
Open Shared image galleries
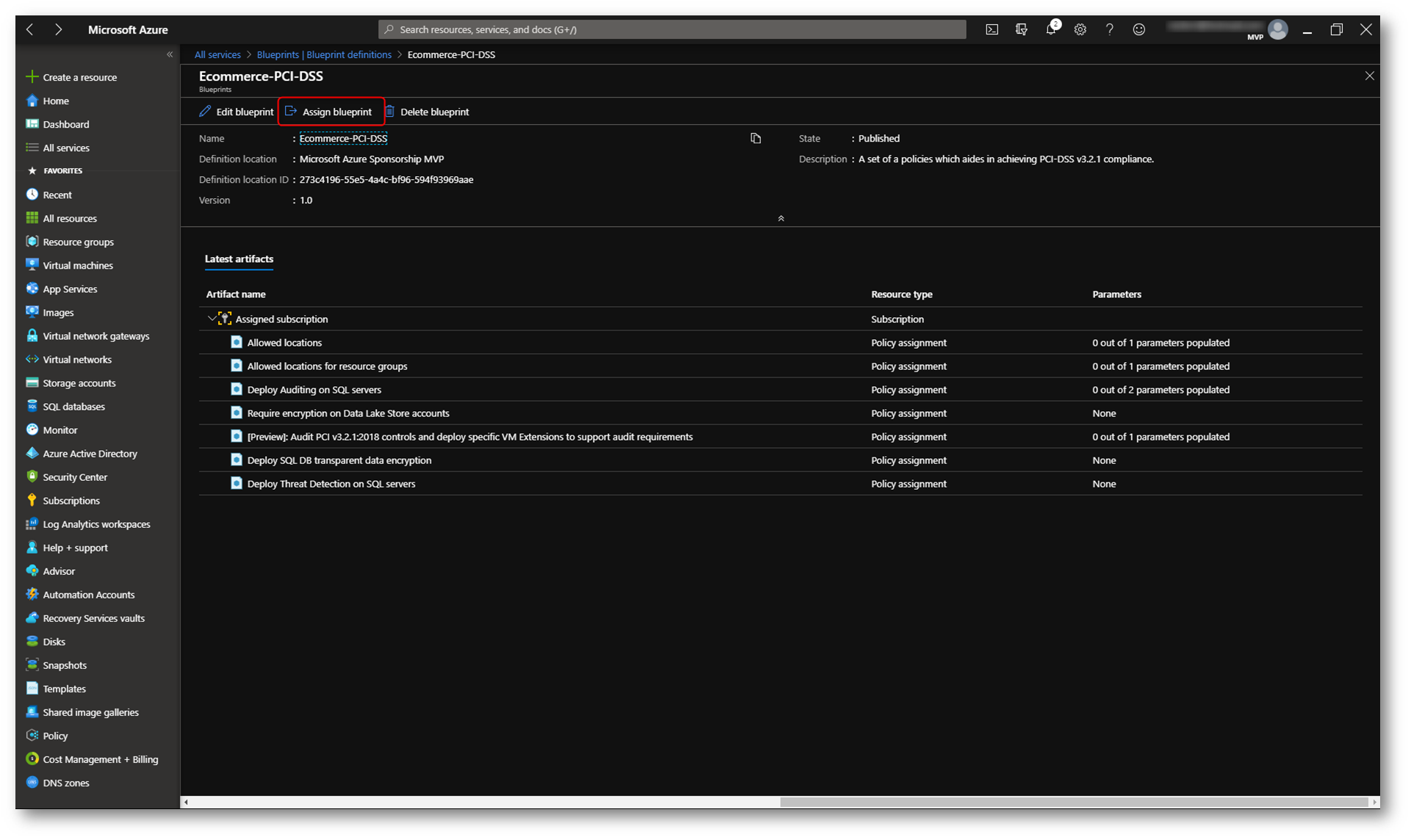click(90, 712)
